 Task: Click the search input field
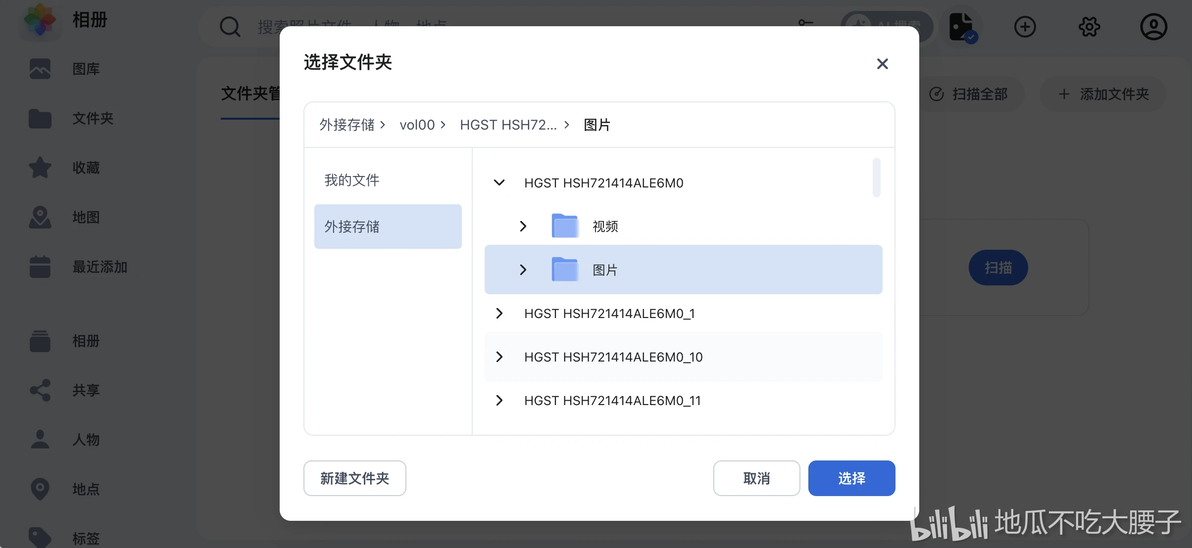point(517,27)
